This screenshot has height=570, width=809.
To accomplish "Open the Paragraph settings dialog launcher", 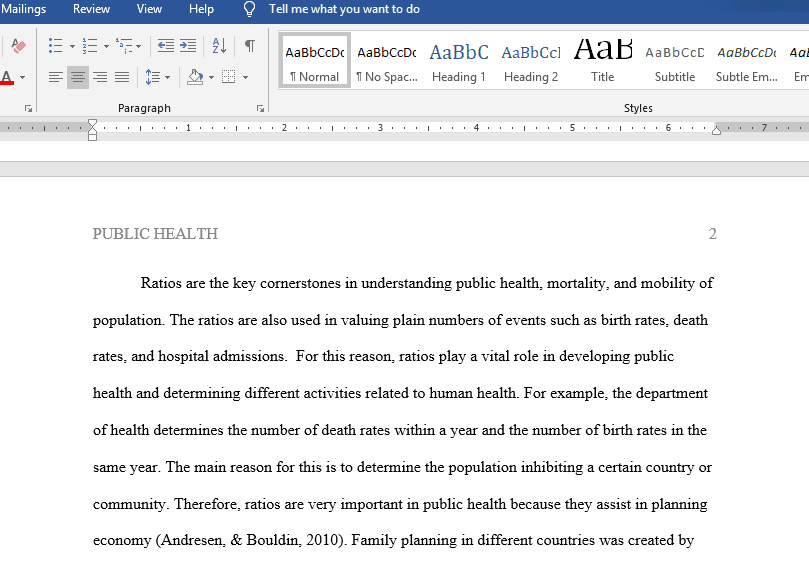I will point(261,108).
